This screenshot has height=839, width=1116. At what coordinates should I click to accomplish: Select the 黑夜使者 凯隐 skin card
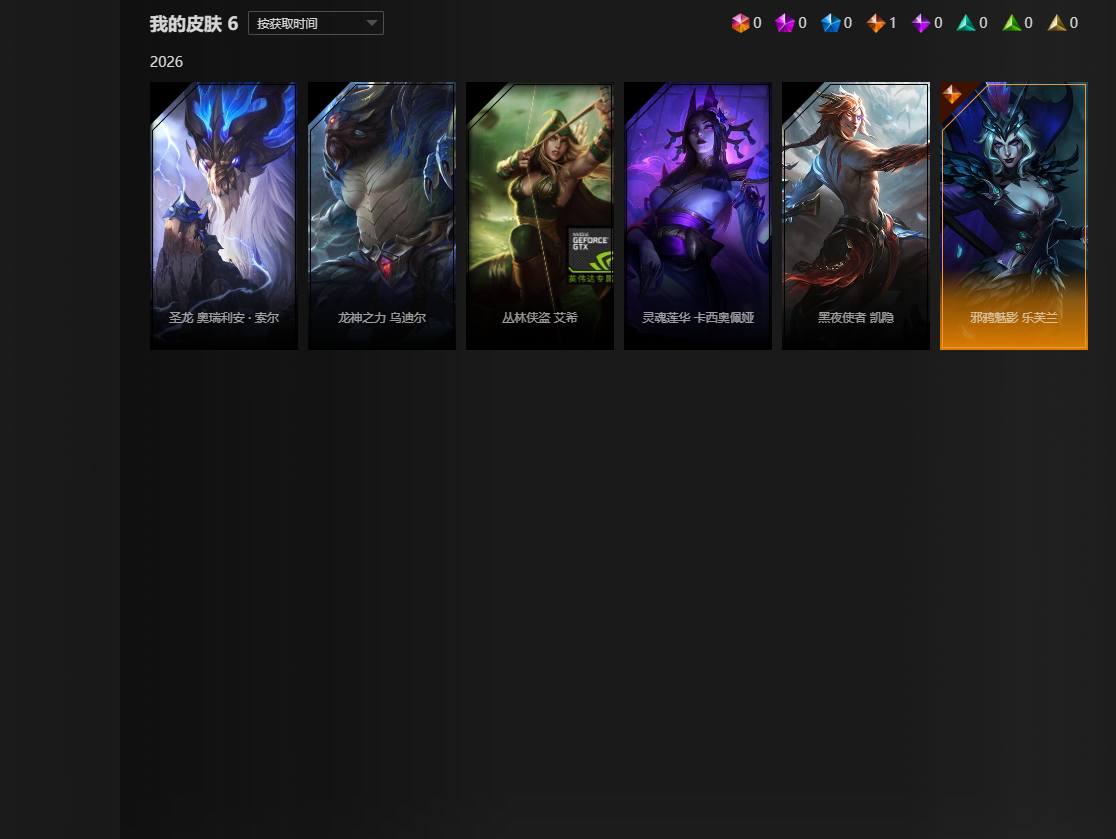point(856,216)
